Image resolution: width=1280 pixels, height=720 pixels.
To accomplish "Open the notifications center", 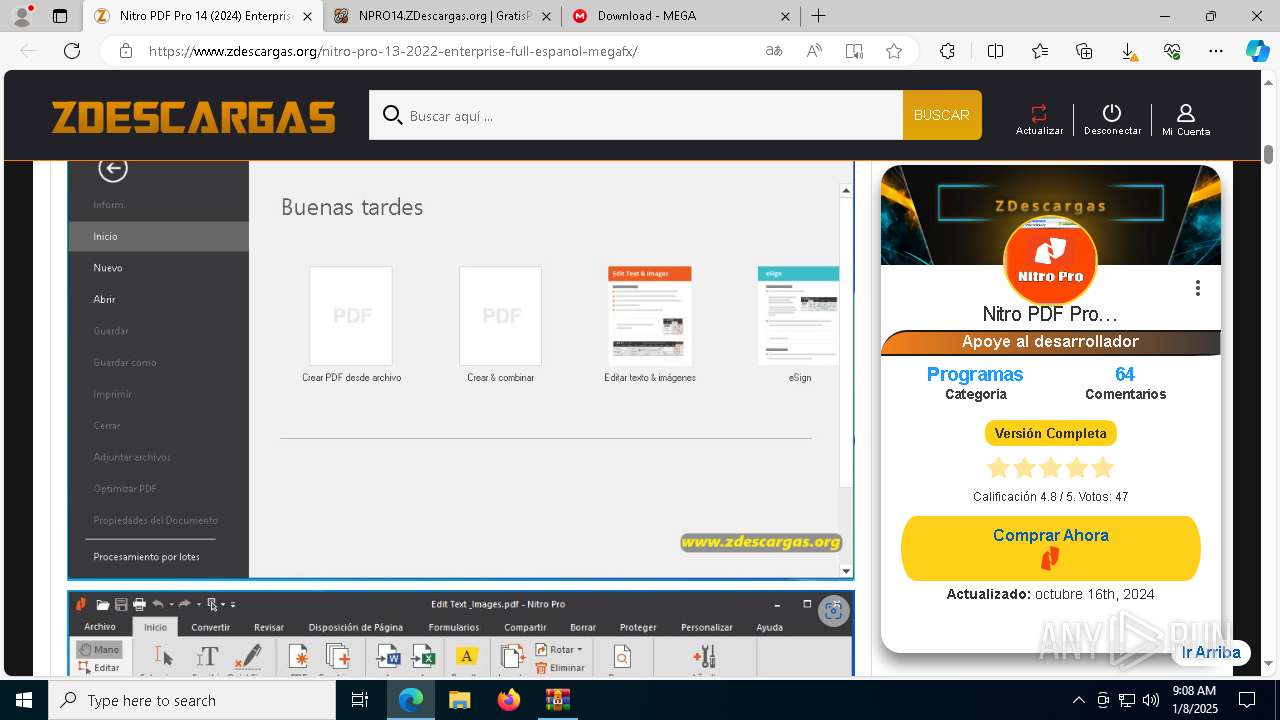I will click(x=1247, y=700).
